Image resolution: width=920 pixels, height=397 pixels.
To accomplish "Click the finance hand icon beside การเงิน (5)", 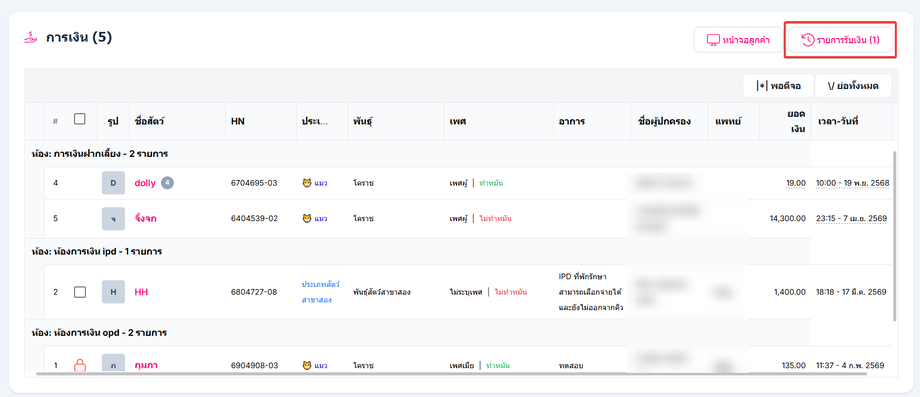I will click(x=31, y=38).
